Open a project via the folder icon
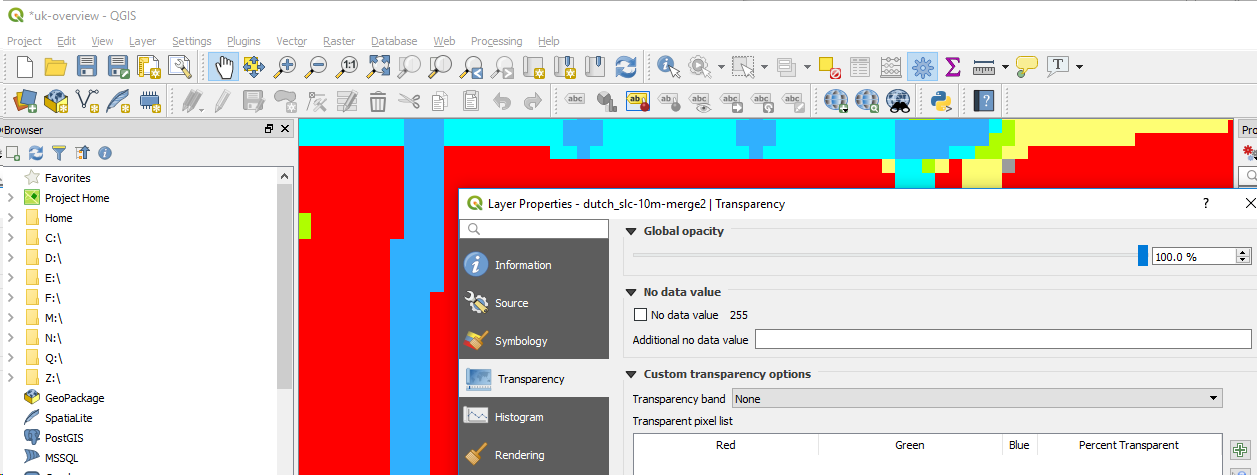Image resolution: width=1257 pixels, height=475 pixels. (x=56, y=67)
